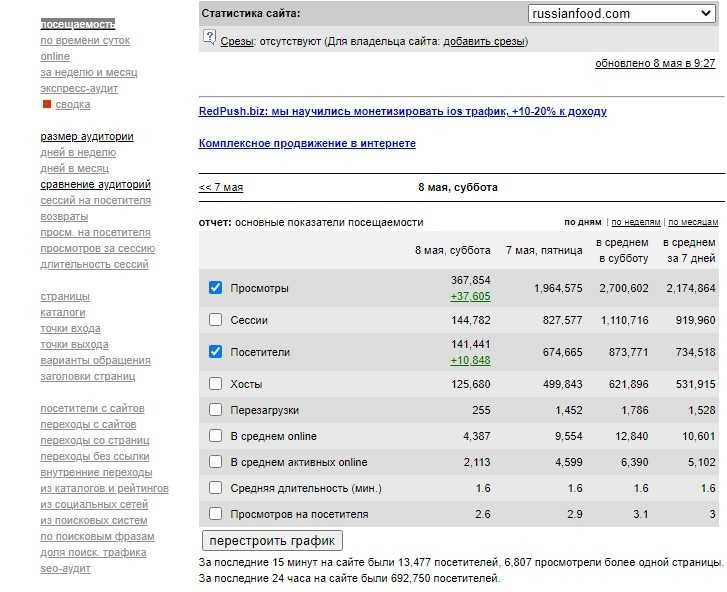Open точки выхода report
Screen dimensions: 727x592
coord(74,344)
